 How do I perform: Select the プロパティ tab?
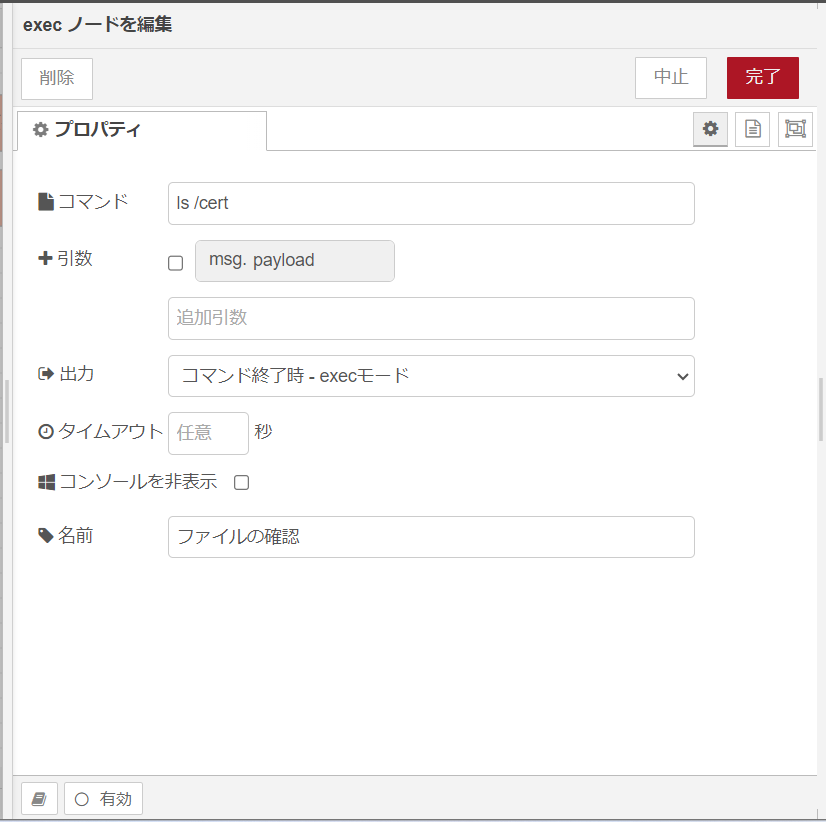click(x=142, y=130)
